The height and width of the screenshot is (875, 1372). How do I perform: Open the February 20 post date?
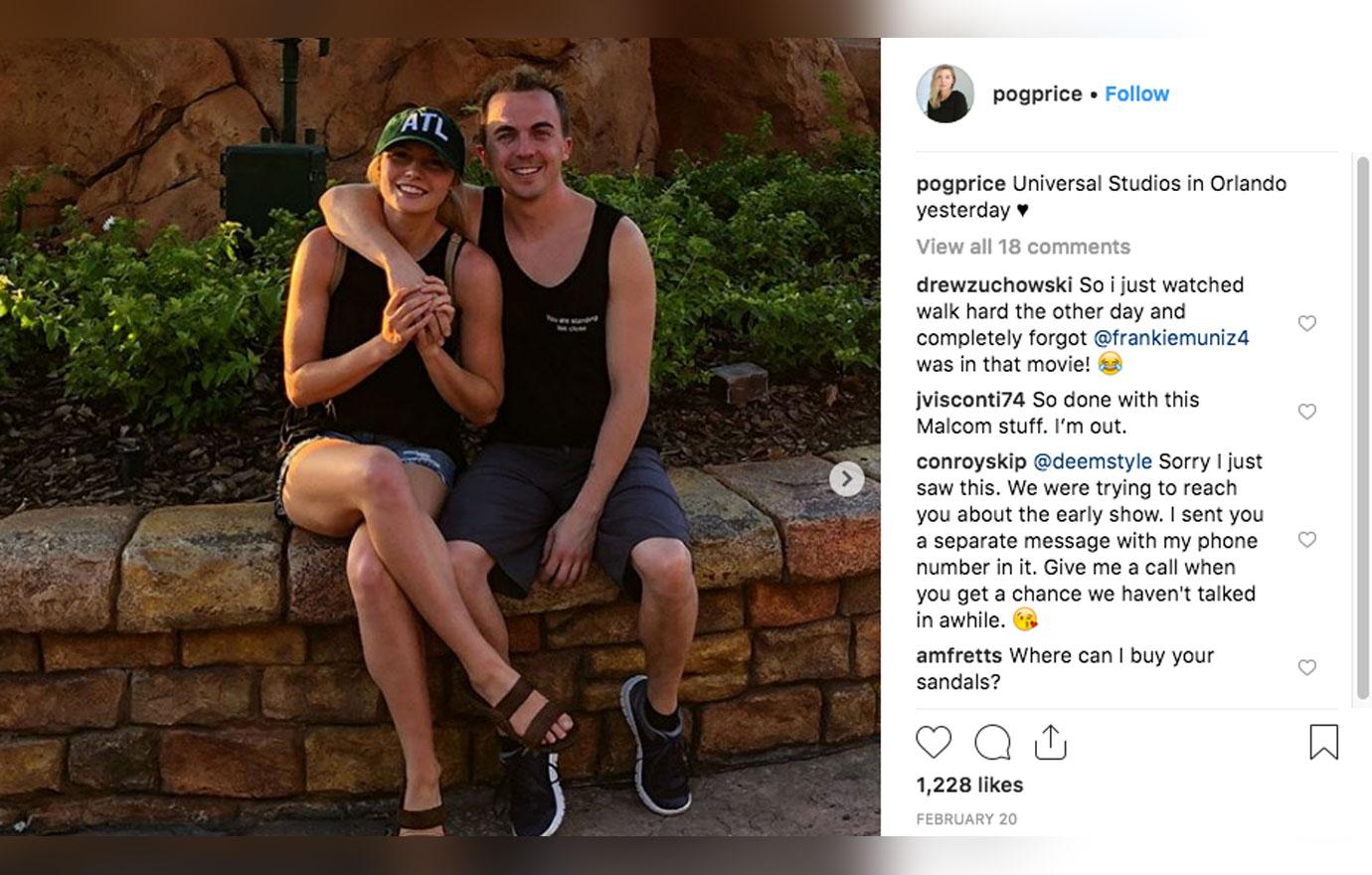(966, 819)
